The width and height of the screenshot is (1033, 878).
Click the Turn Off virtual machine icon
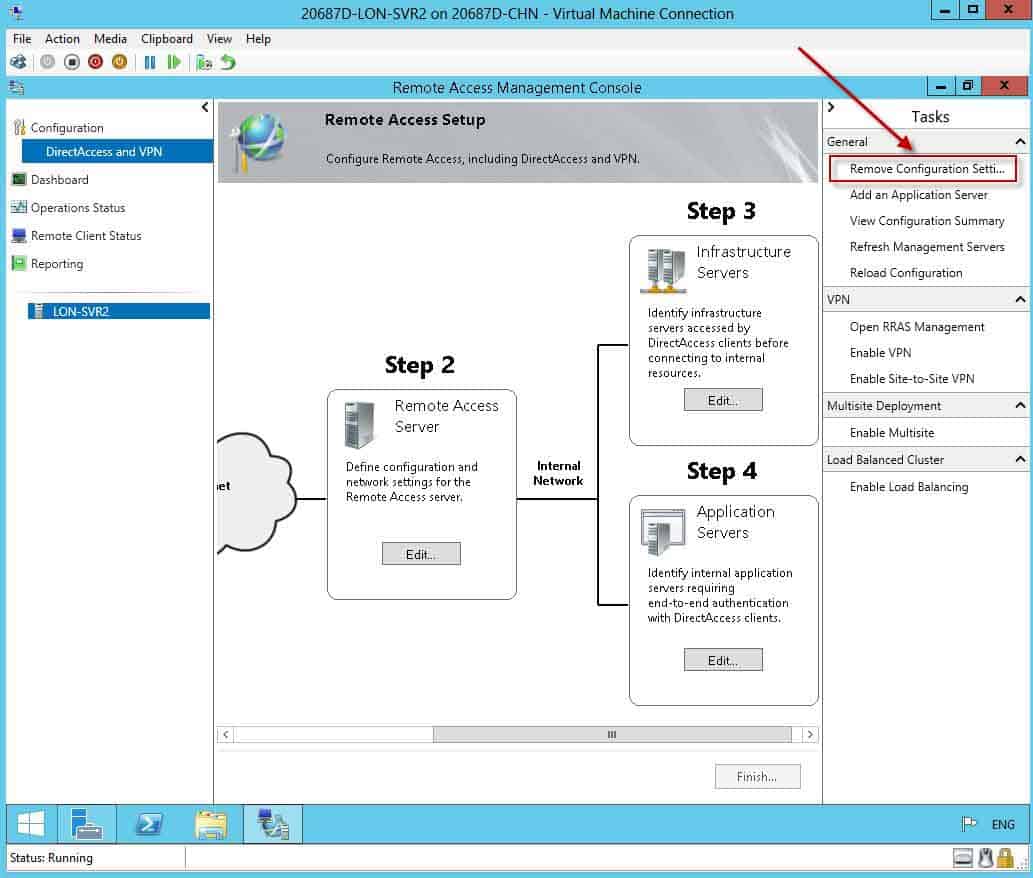(72, 63)
